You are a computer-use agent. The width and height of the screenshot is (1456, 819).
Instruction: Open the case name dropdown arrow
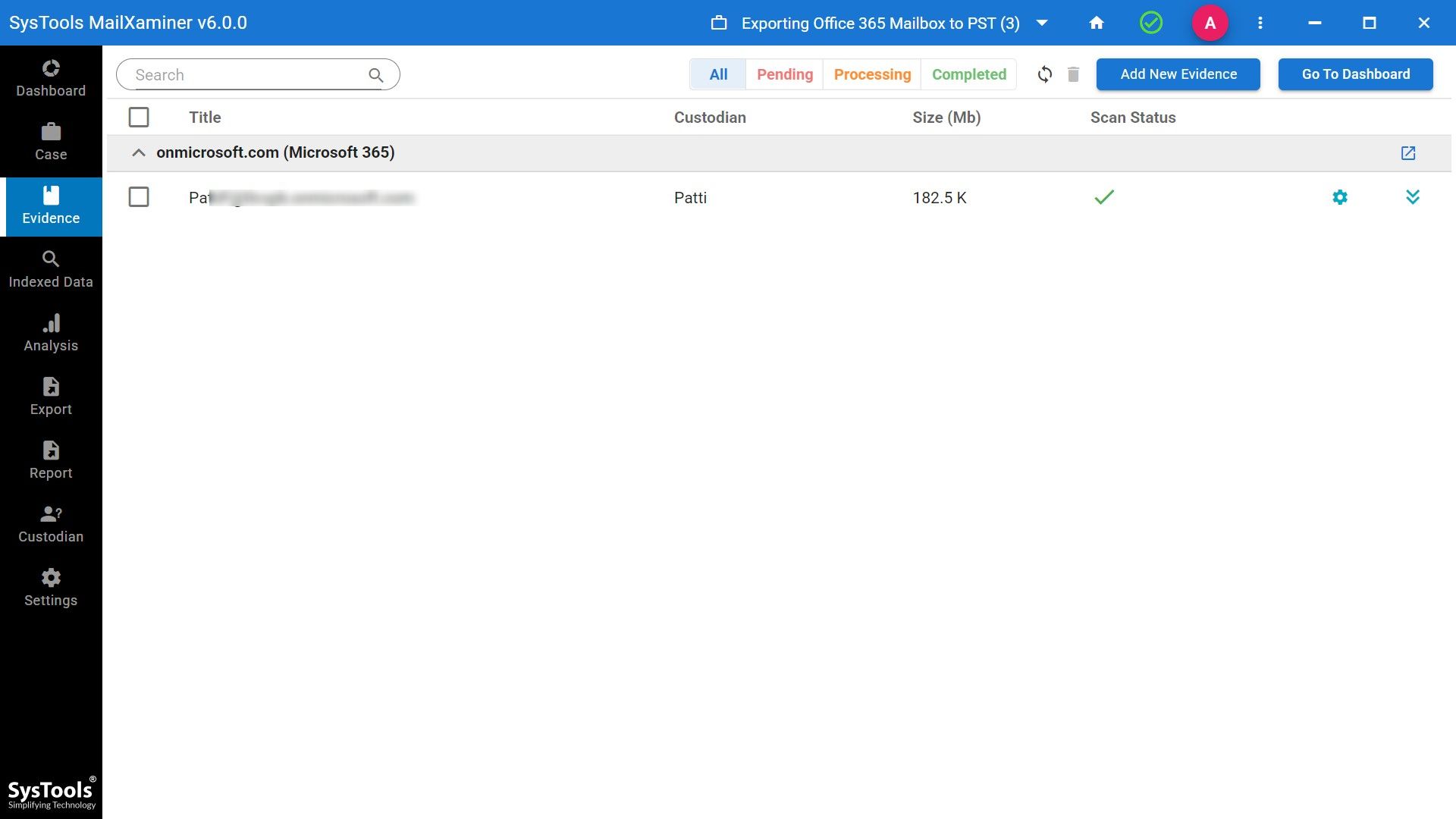[1042, 23]
